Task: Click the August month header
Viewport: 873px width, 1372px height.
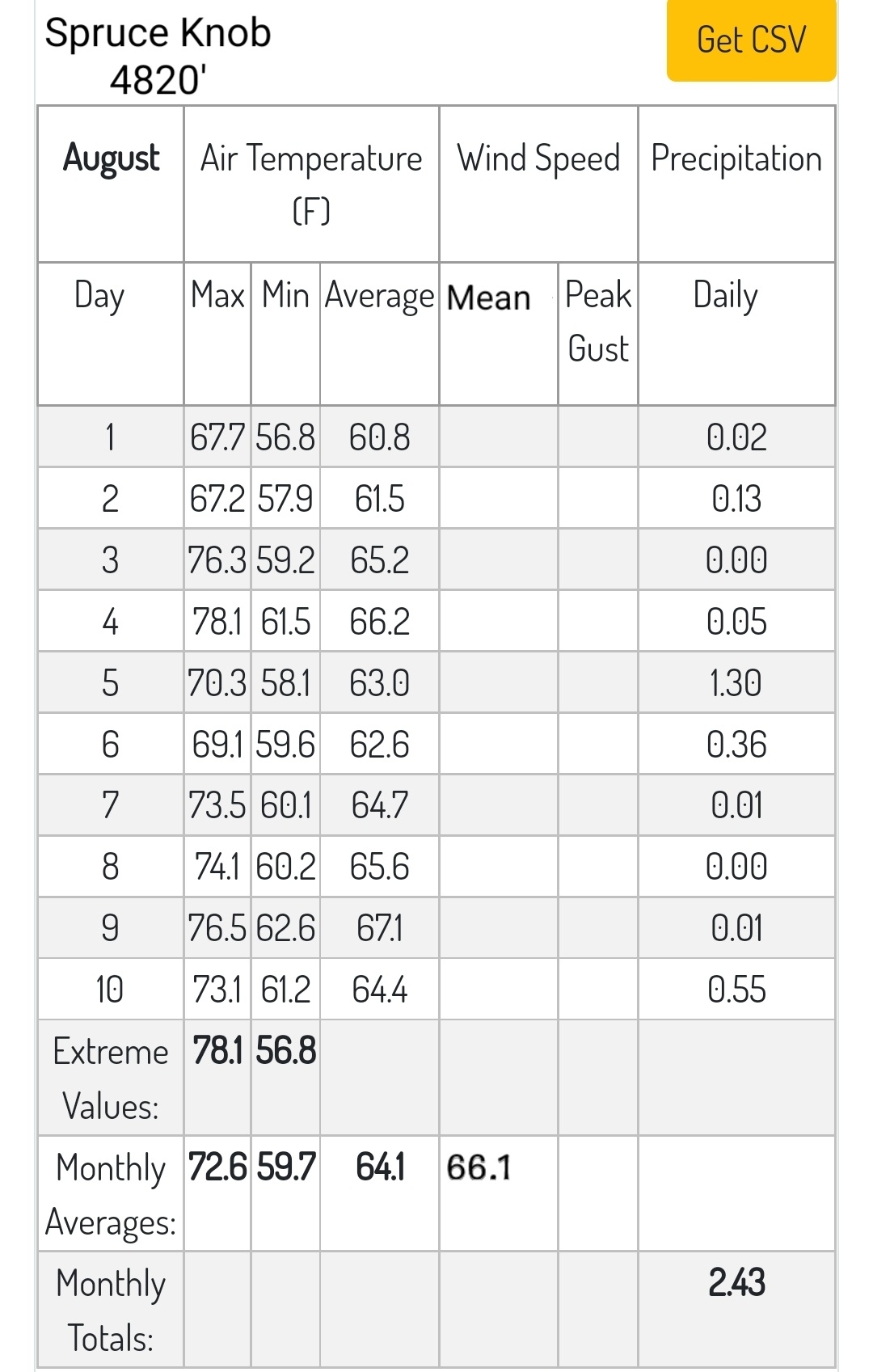Action: coord(111,158)
